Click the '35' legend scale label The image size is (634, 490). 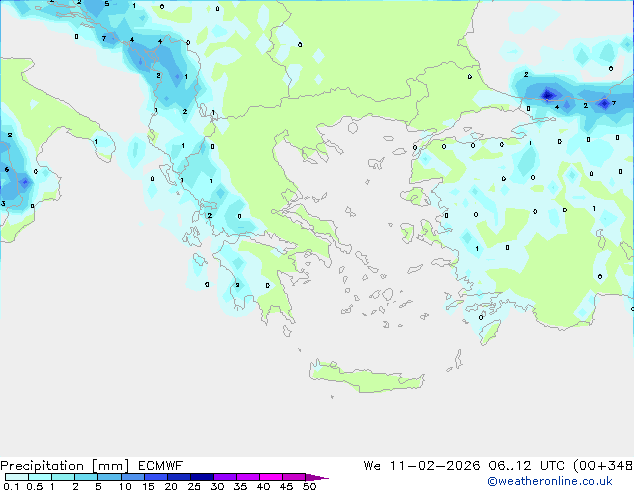(240, 486)
